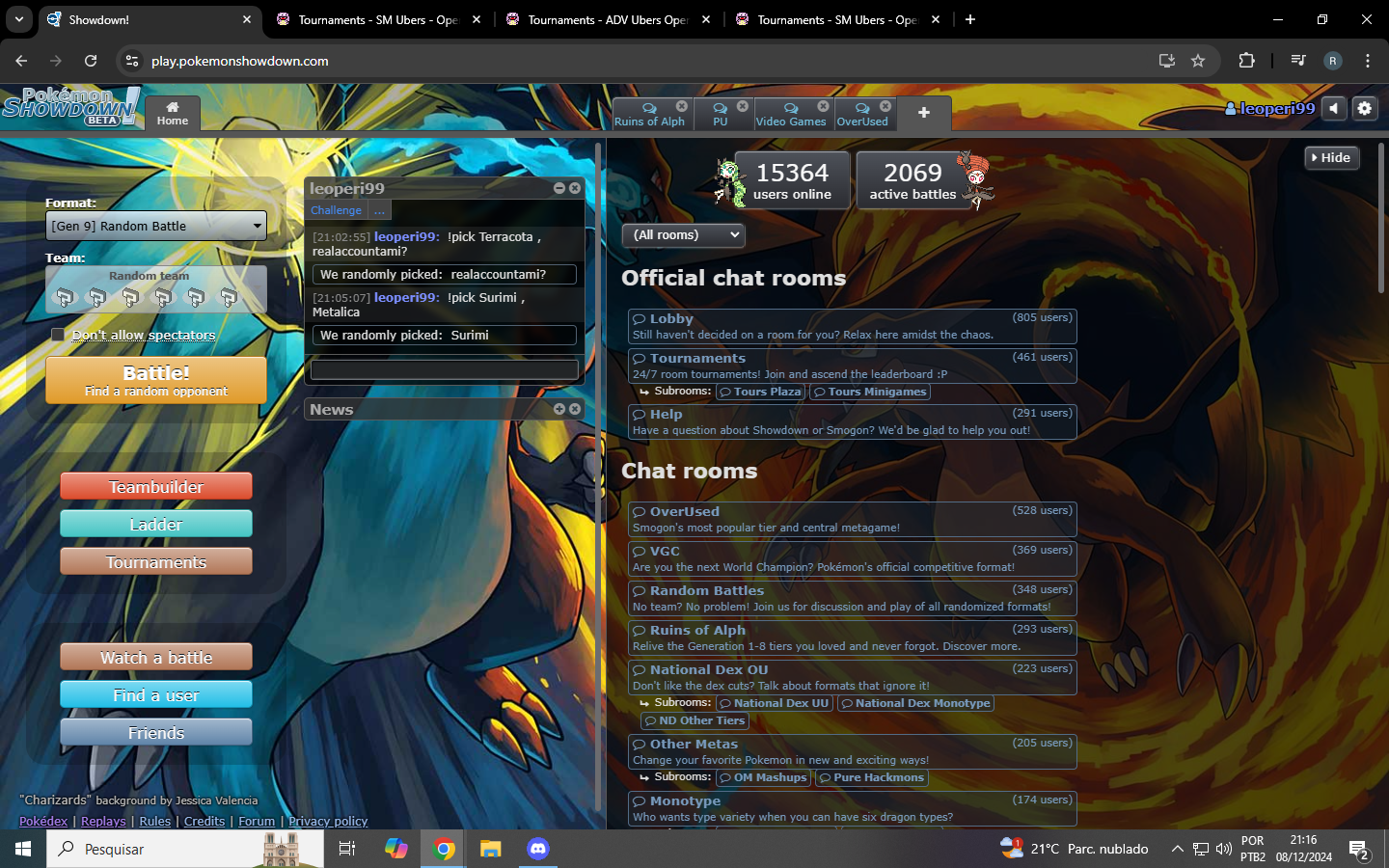The image size is (1389, 868).
Task: Enable Don't allow spectators checkbox
Action: click(x=58, y=335)
